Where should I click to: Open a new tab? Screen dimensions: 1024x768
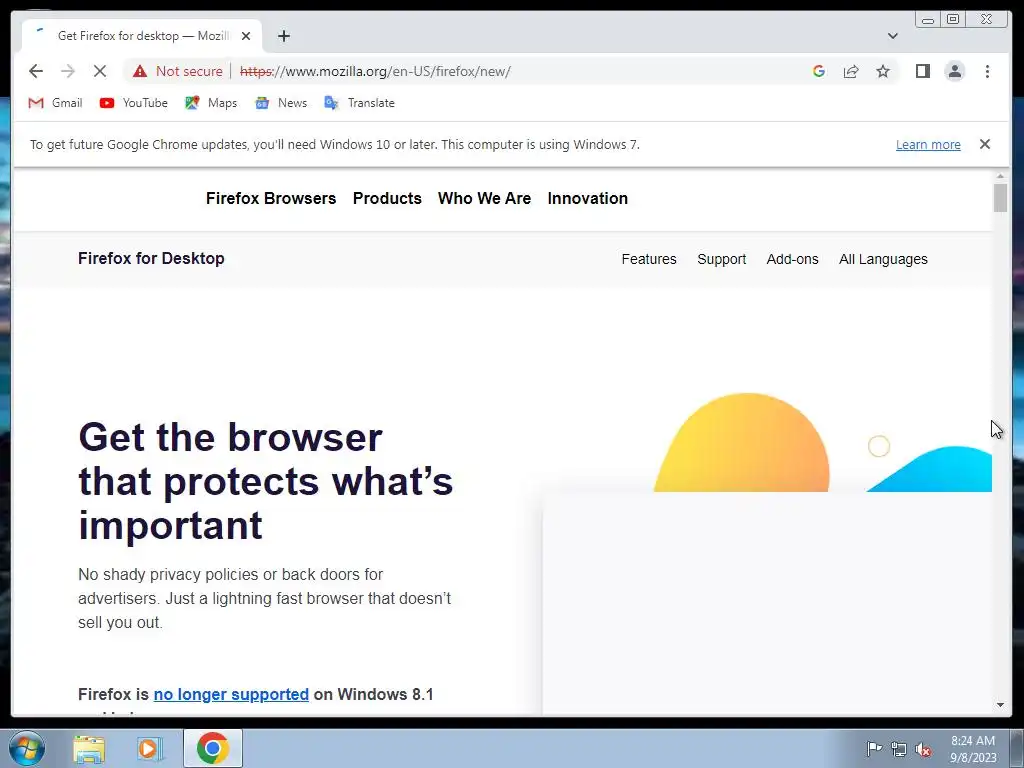(x=283, y=36)
